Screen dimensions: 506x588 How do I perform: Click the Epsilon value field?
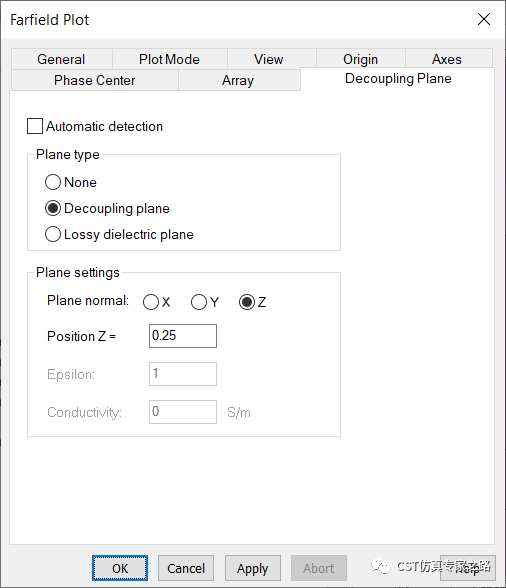[x=183, y=374]
